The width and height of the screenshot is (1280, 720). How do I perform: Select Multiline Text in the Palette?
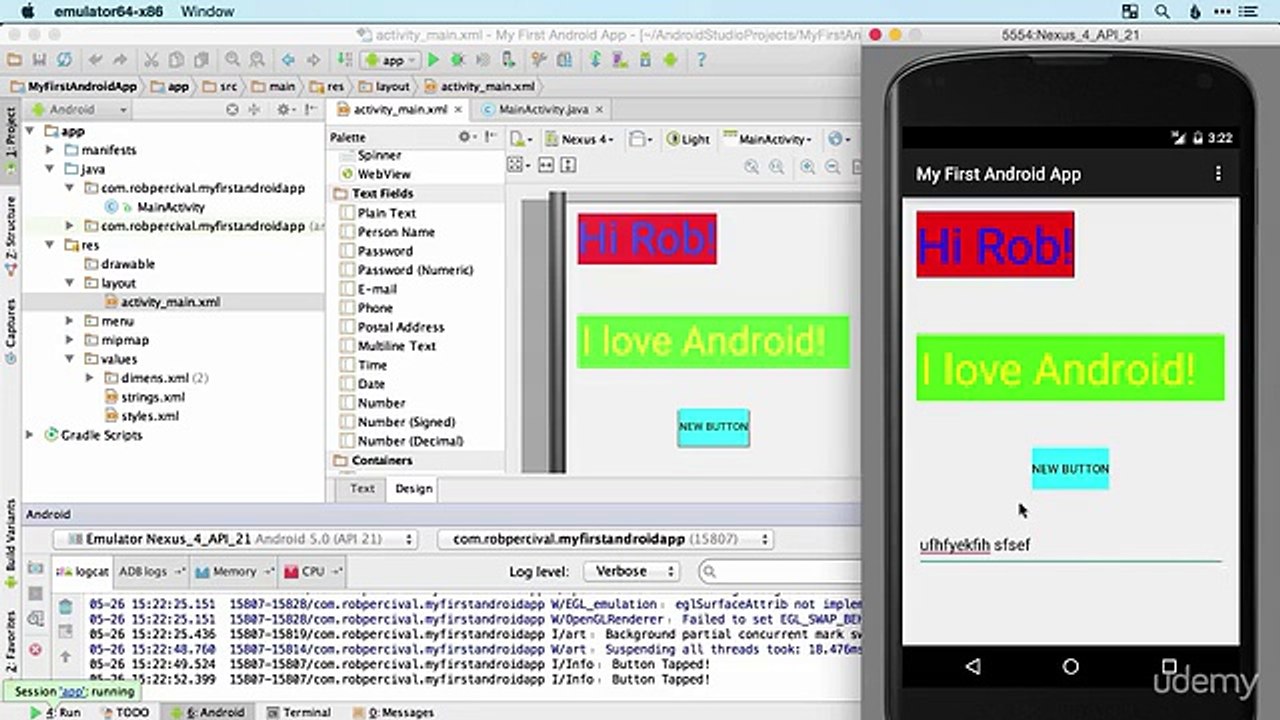click(x=397, y=346)
